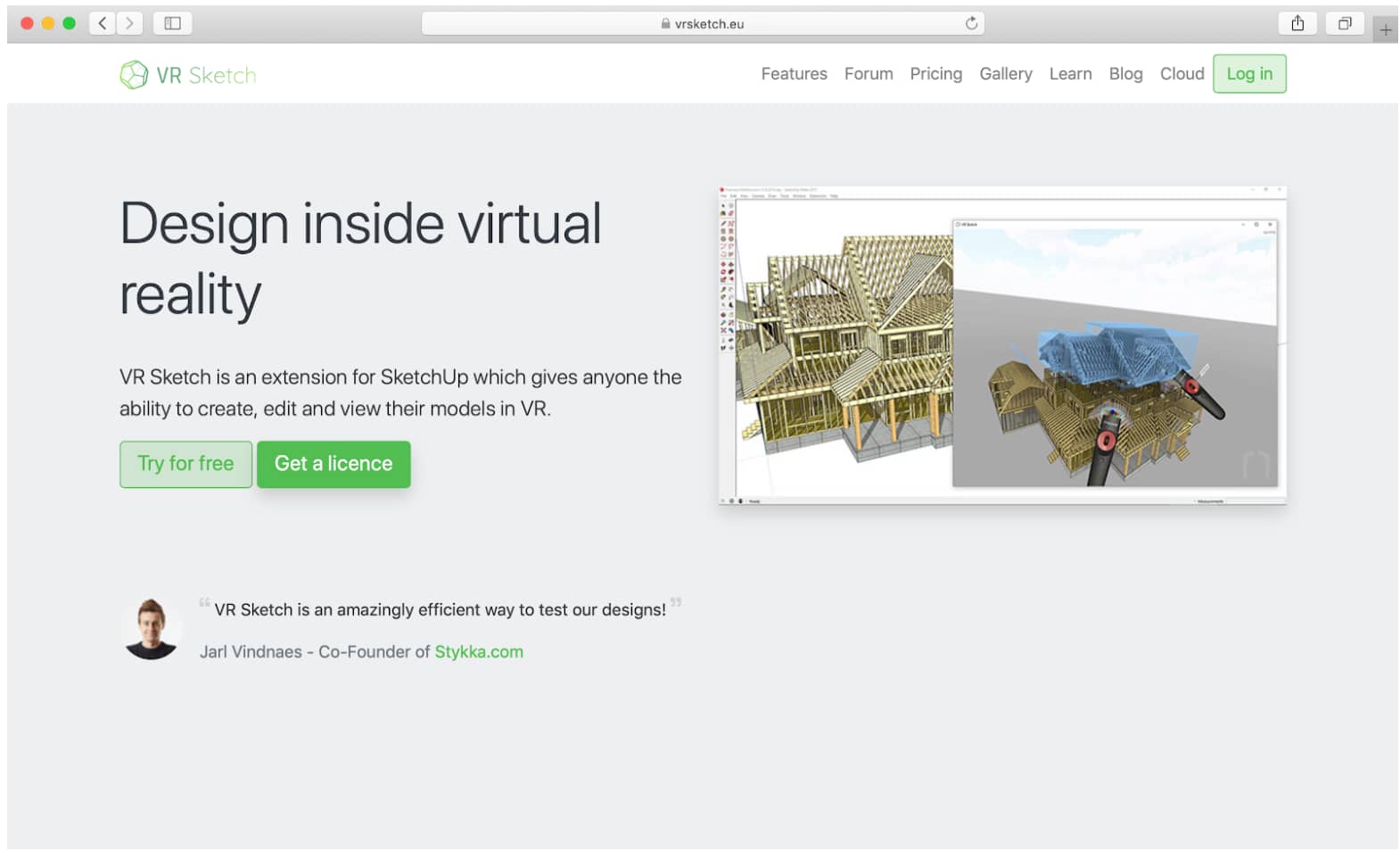1400x860 pixels.
Task: Toggle the Safari sidebar button
Action: [173, 23]
